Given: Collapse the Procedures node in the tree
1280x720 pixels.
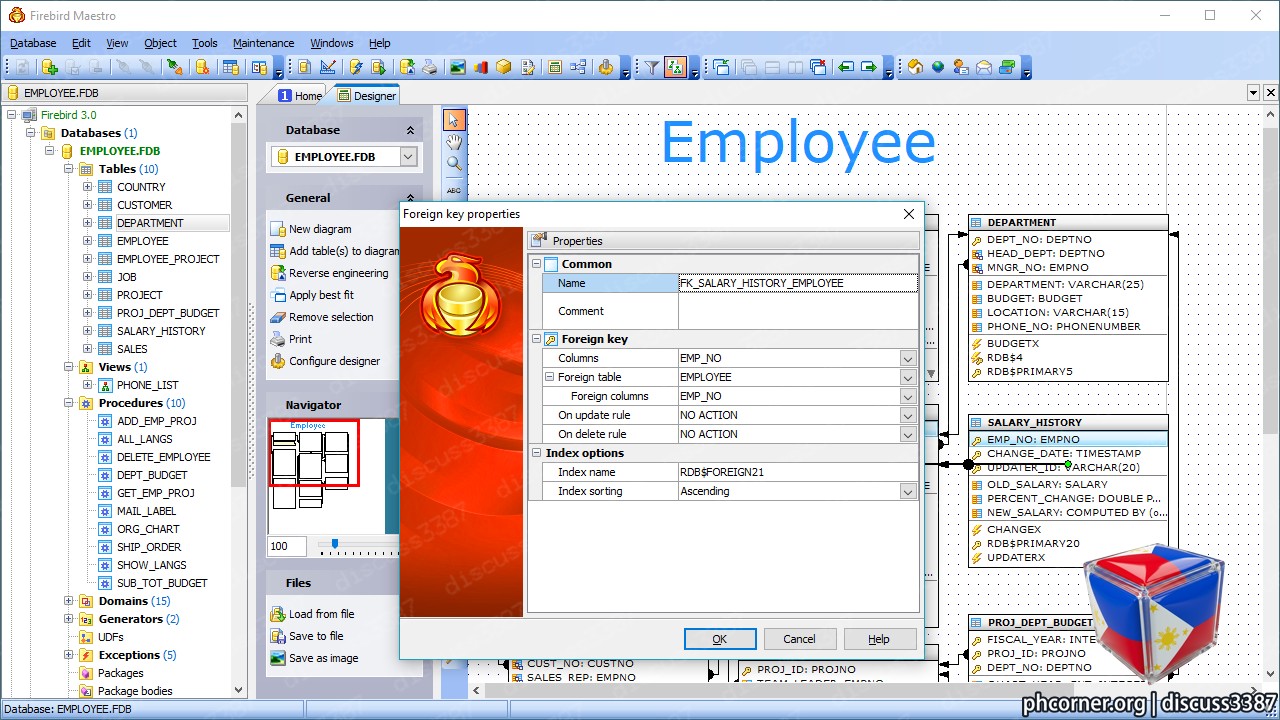Looking at the screenshot, I should 69,403.
